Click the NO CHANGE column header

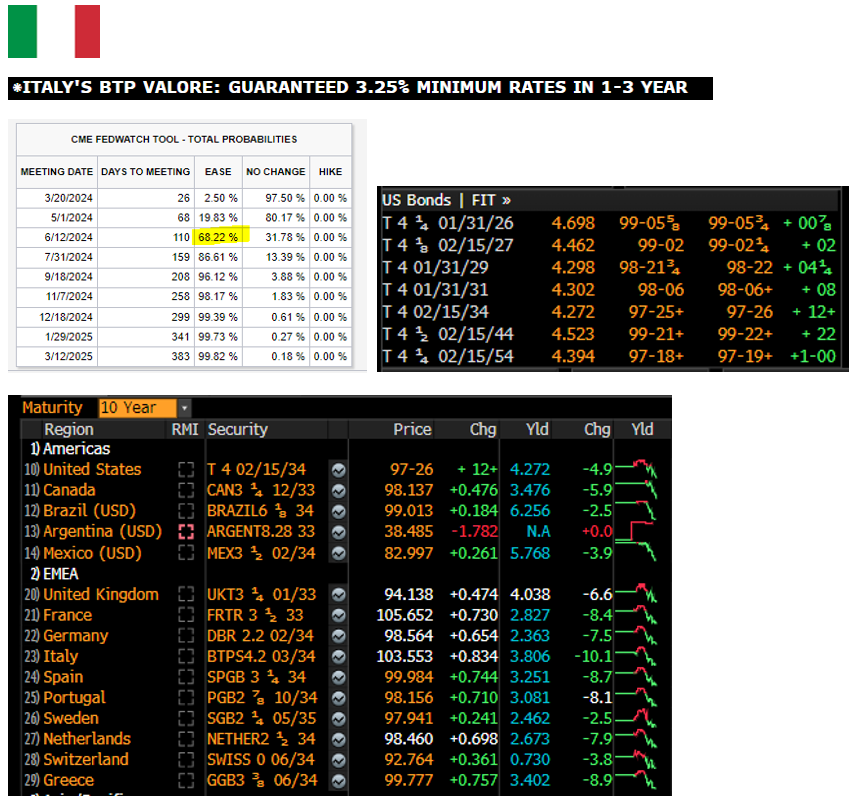click(x=276, y=172)
